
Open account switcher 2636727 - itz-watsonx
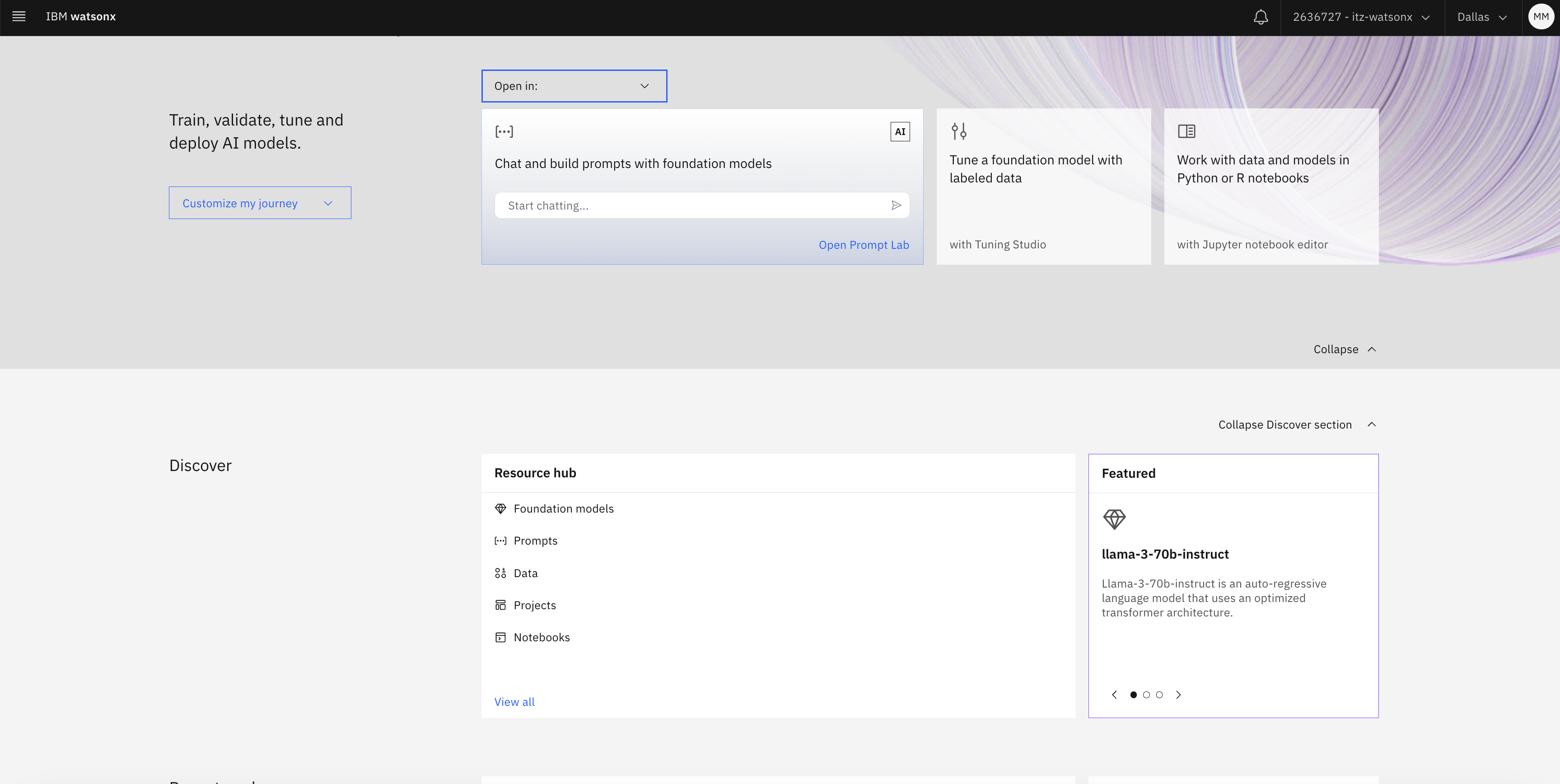(x=1362, y=17)
